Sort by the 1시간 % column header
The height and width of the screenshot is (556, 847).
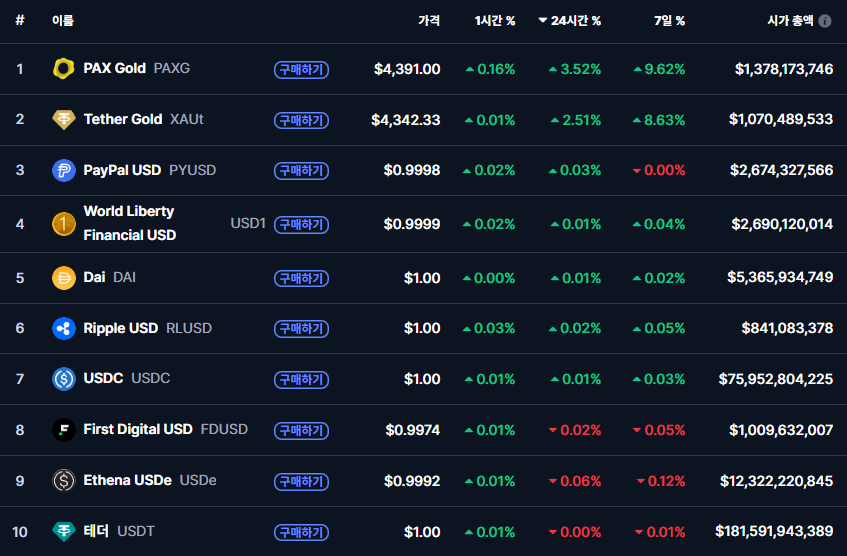click(495, 21)
